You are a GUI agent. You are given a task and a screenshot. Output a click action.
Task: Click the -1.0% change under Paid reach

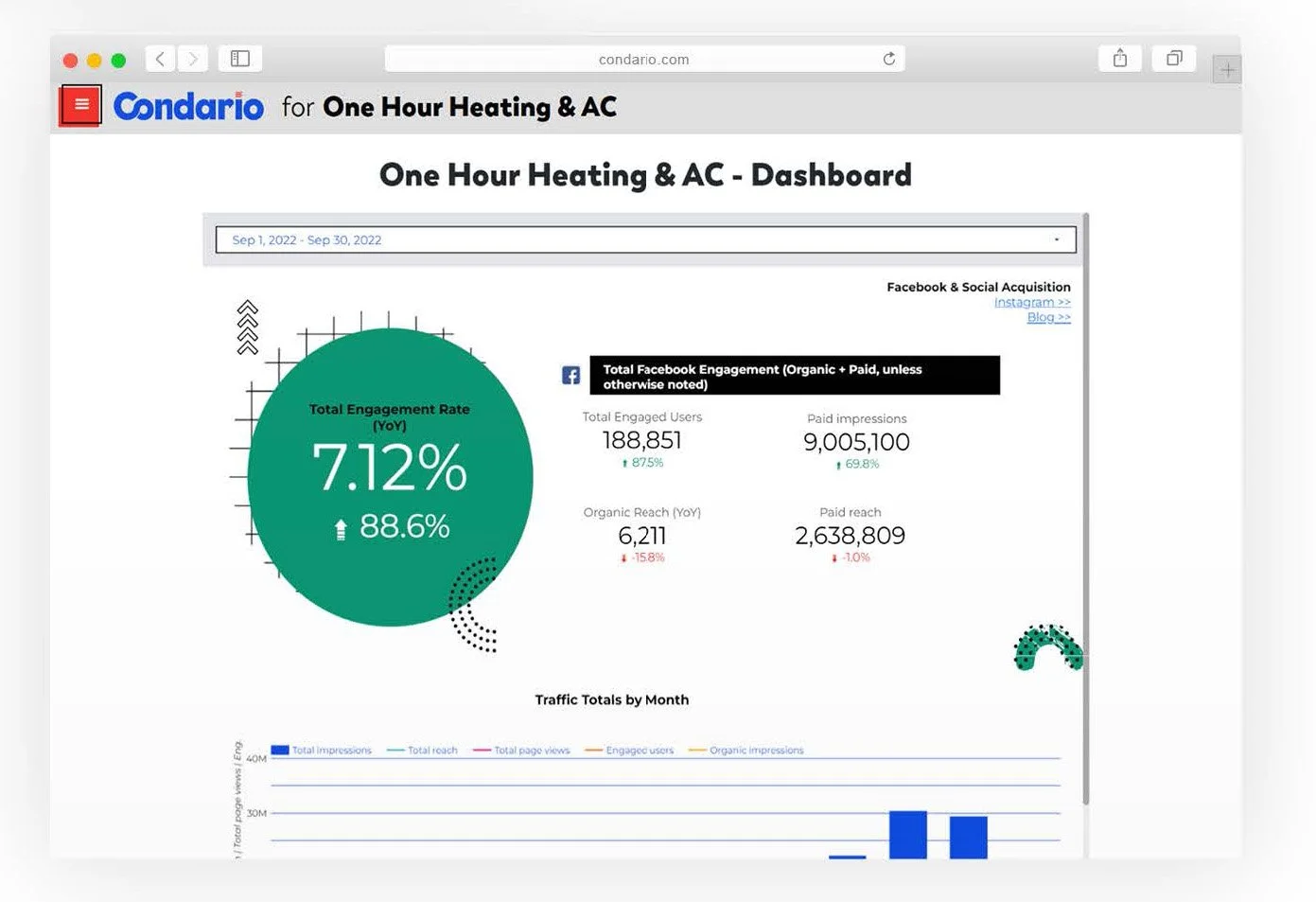851,557
